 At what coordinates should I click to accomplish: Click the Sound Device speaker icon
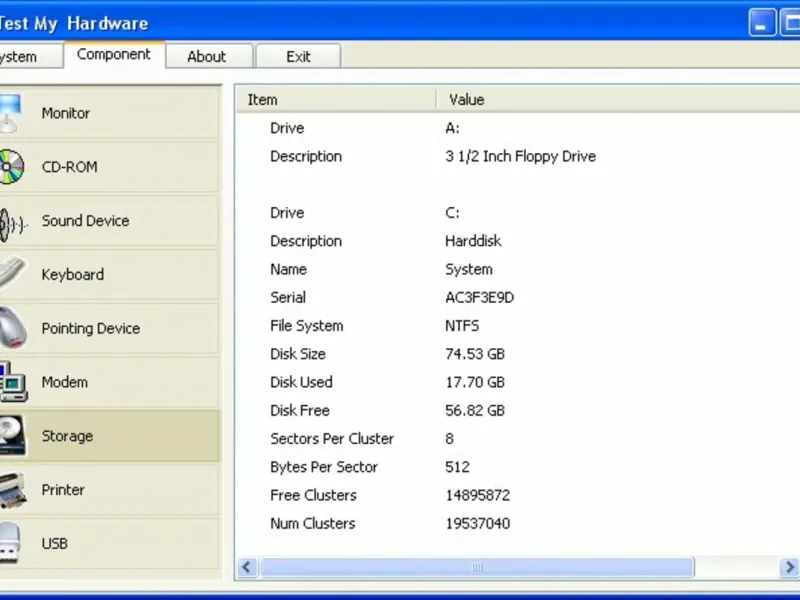pos(12,223)
